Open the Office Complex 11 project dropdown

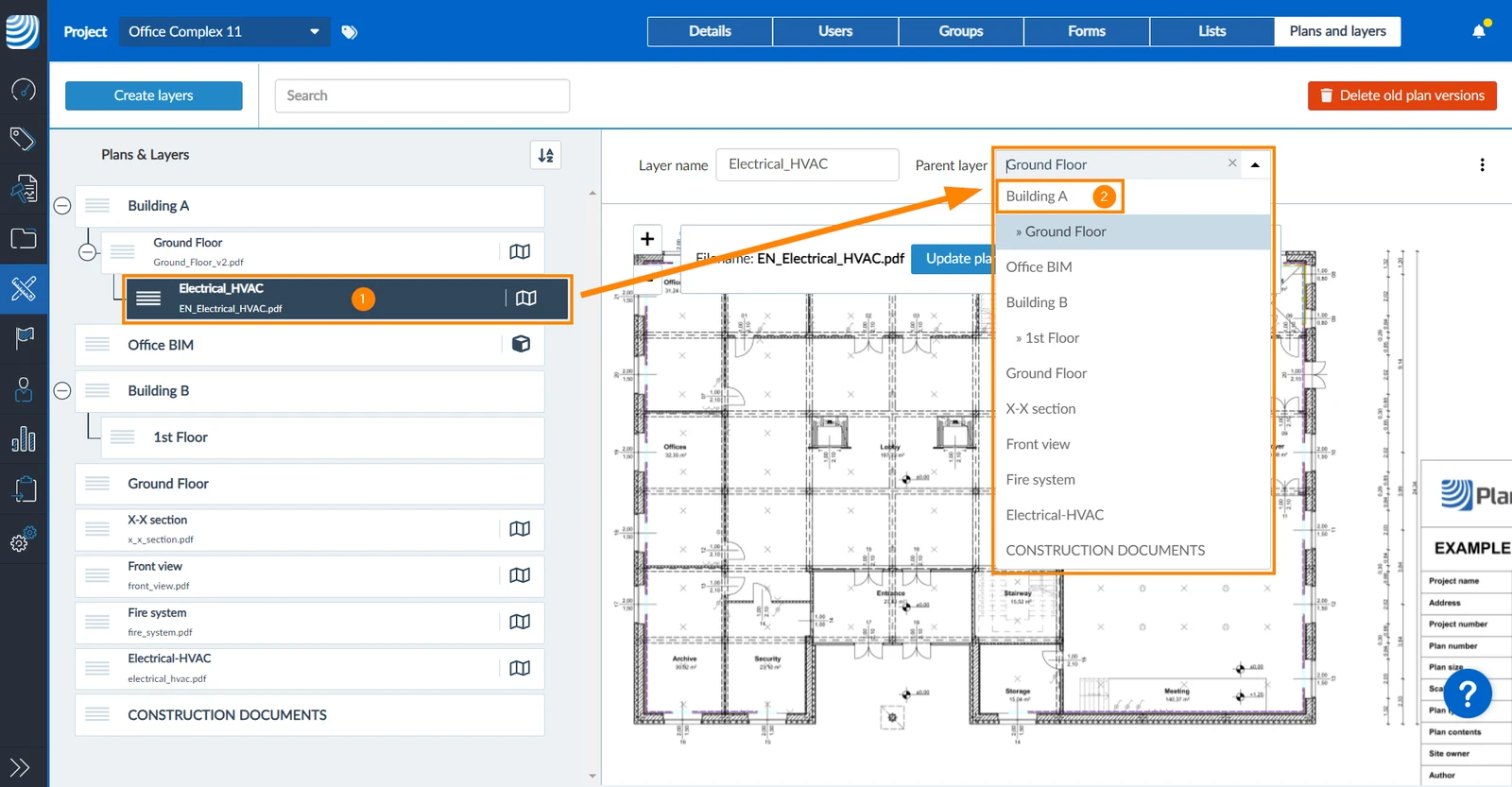[224, 31]
